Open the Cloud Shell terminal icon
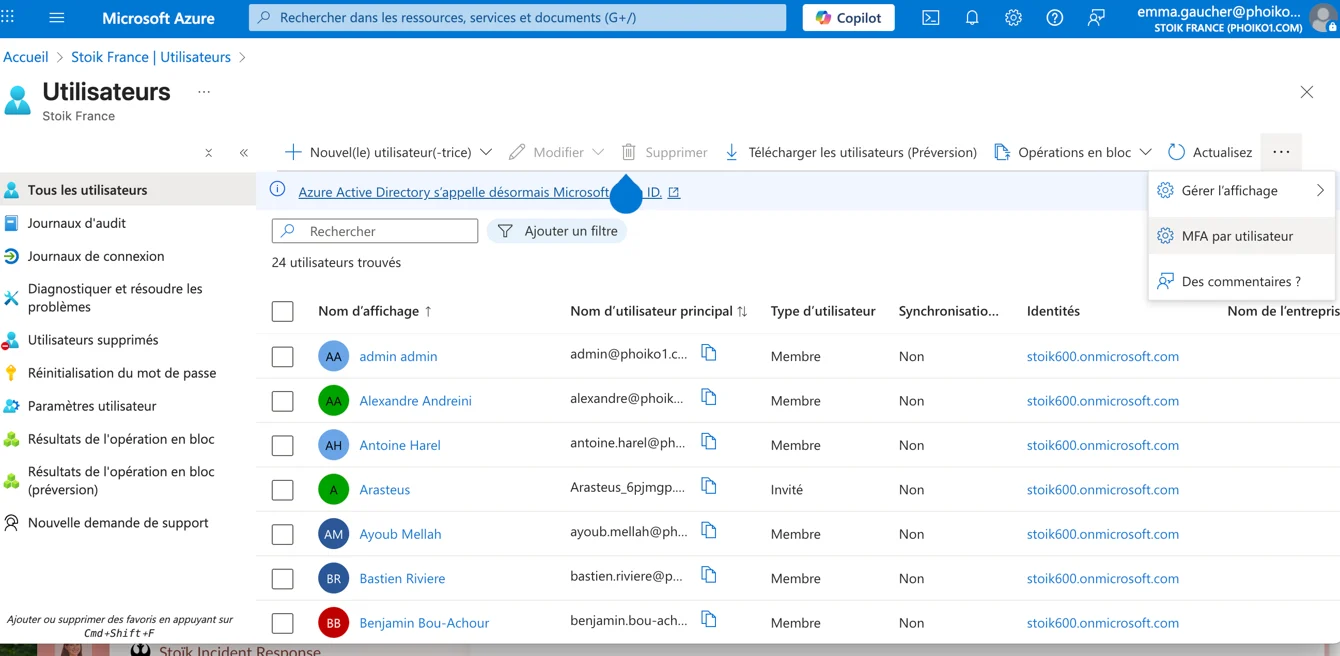The height and width of the screenshot is (656, 1340). (930, 18)
